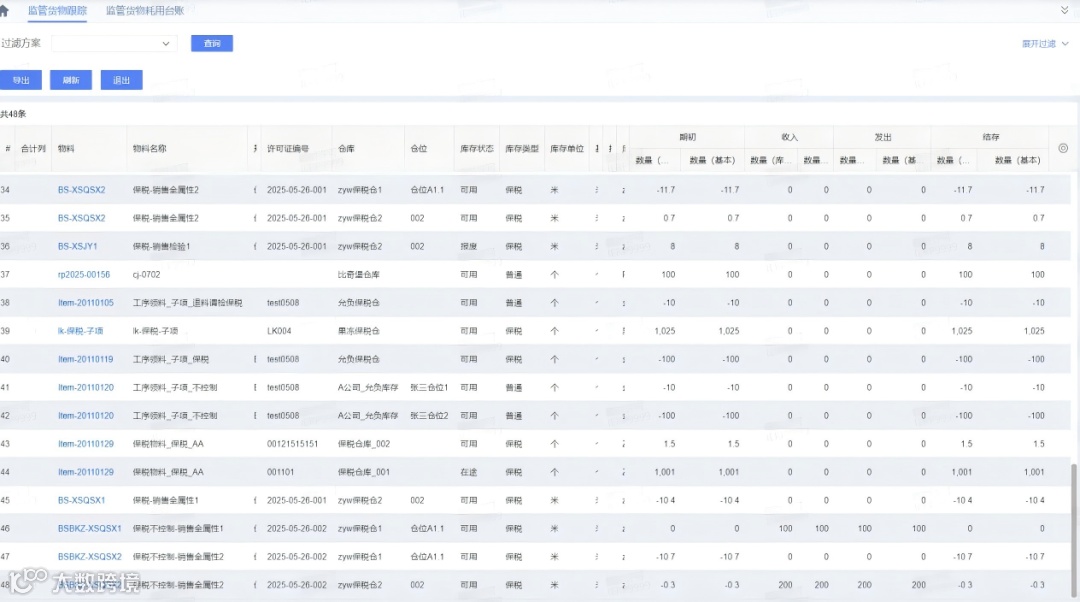Sort by 库存状态 column header
Screen dimensions: 1080x602
pos(477,148)
